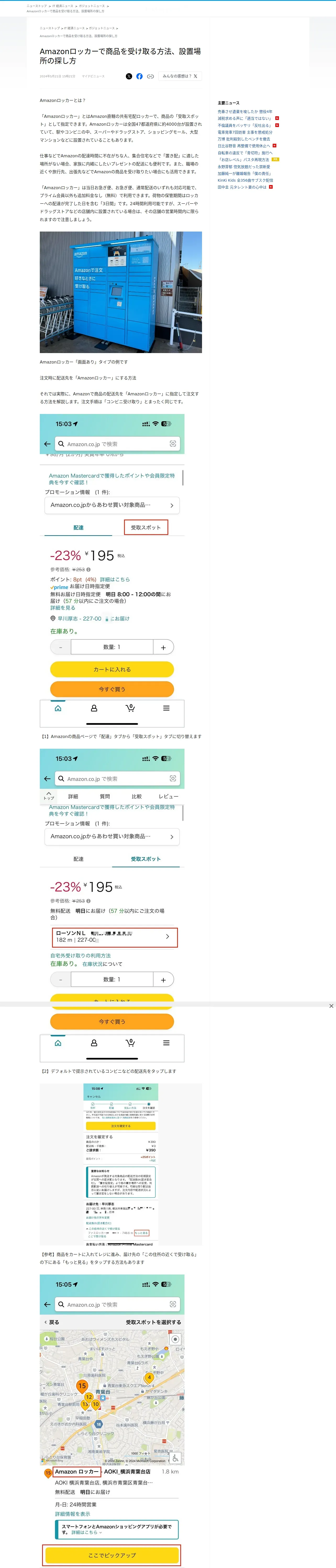
Task: Select the orange map pin numbered 4
Action: 149,1377
